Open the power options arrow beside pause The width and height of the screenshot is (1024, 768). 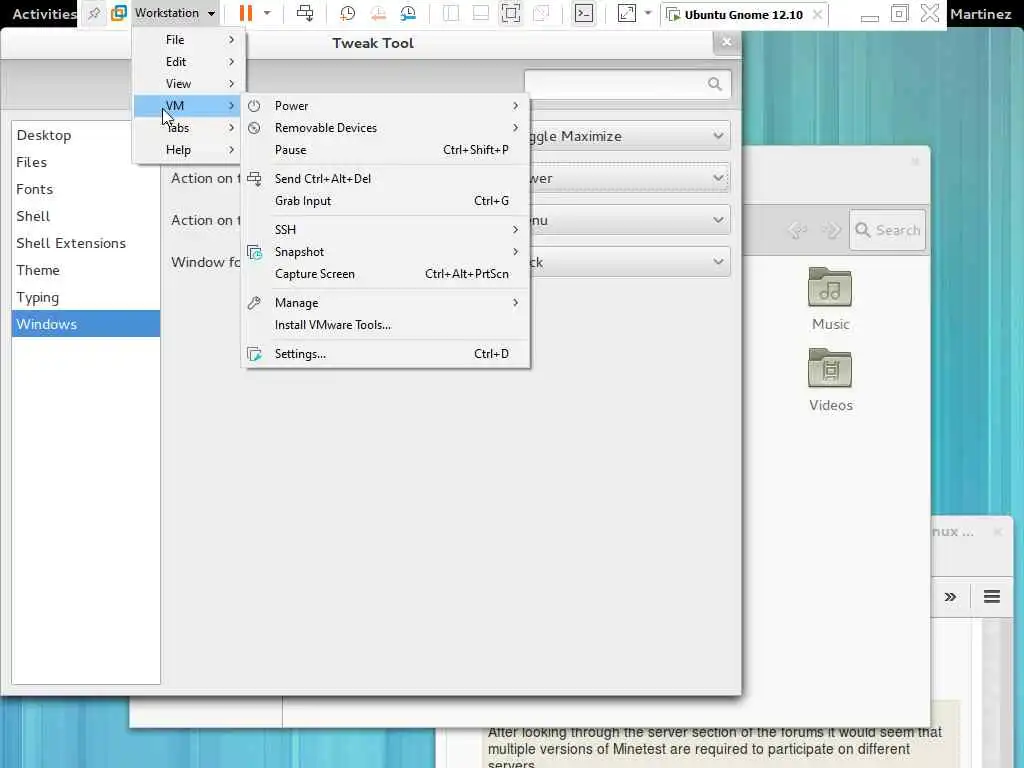267,13
